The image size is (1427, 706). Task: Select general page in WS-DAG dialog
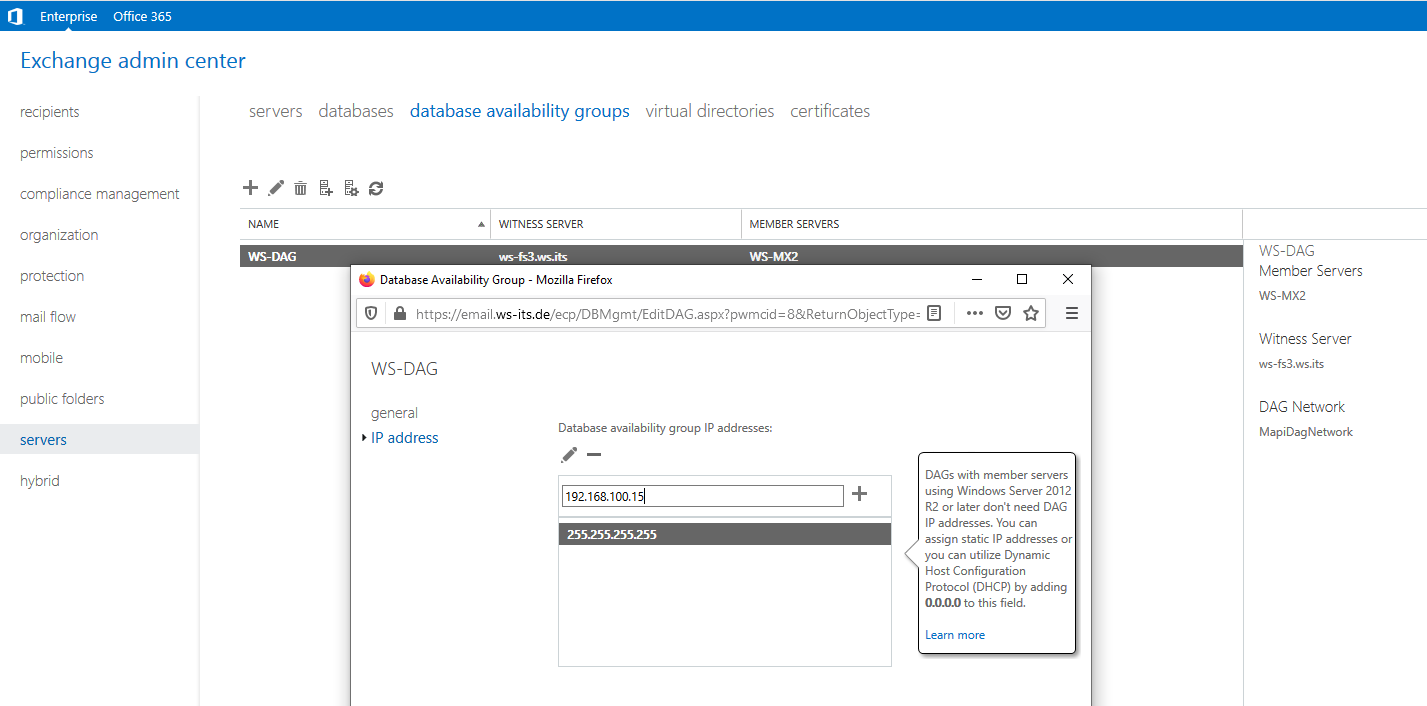pos(394,413)
